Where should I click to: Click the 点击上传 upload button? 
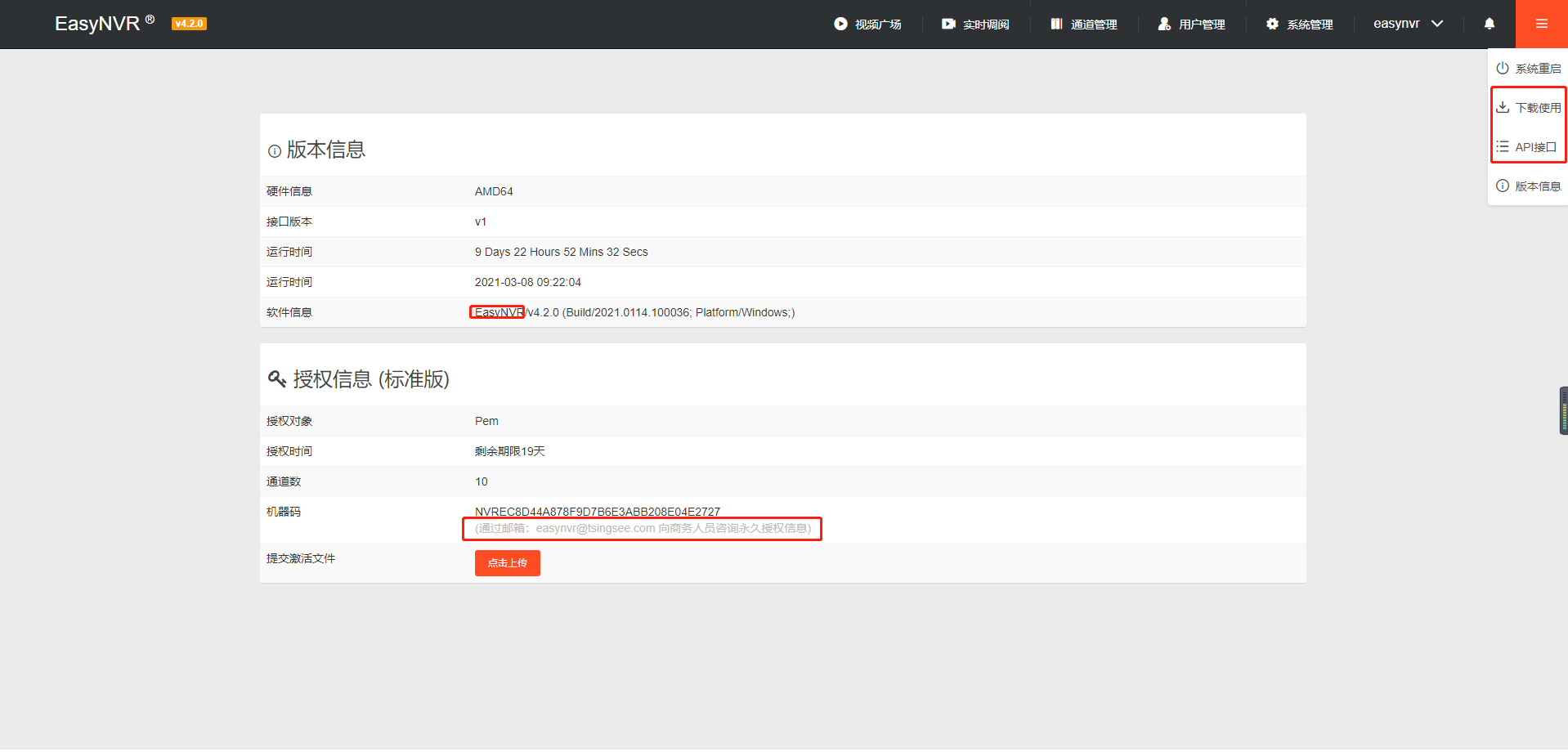point(508,563)
